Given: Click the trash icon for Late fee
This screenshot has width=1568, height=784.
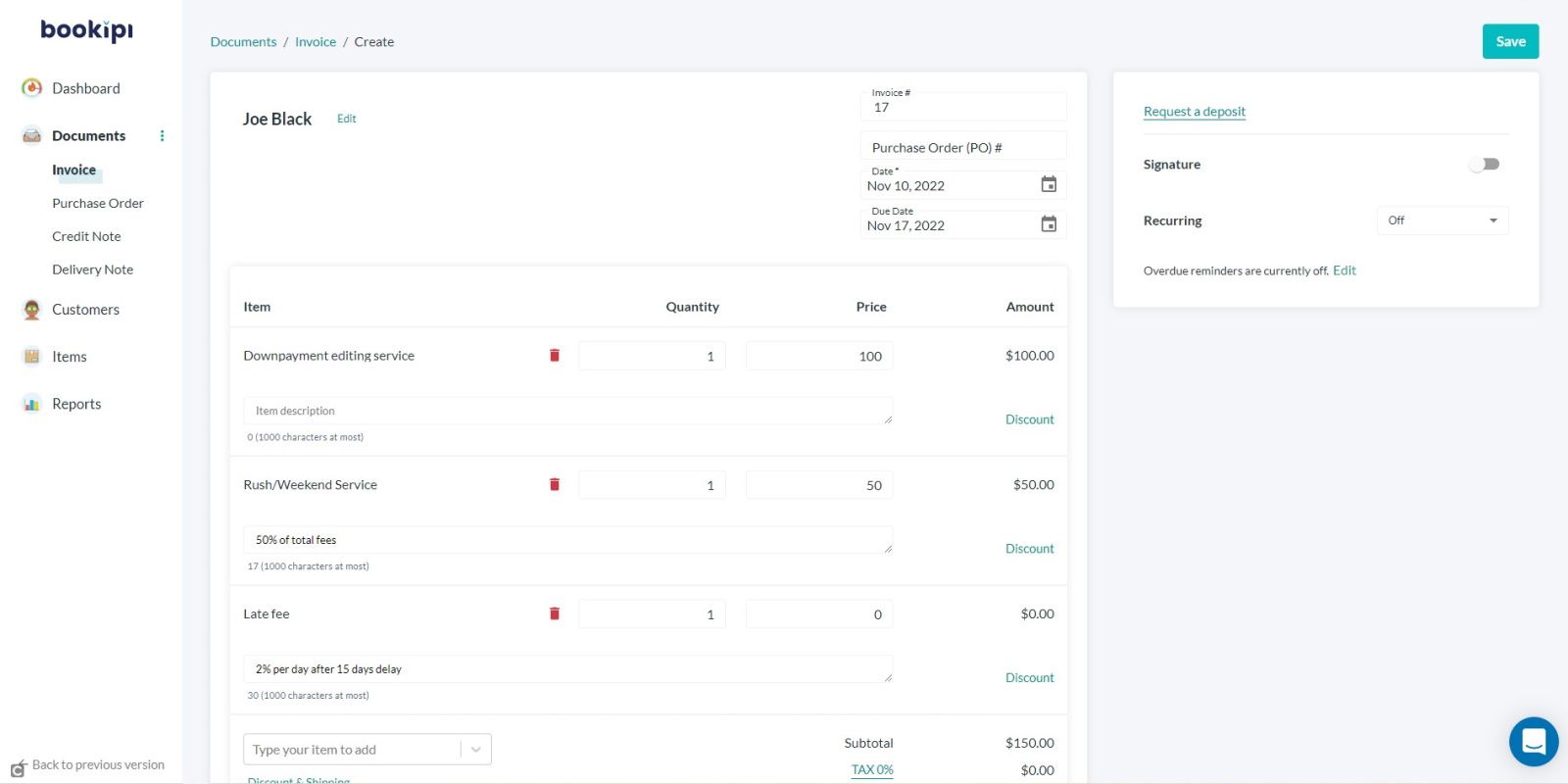Looking at the screenshot, I should [x=555, y=614].
